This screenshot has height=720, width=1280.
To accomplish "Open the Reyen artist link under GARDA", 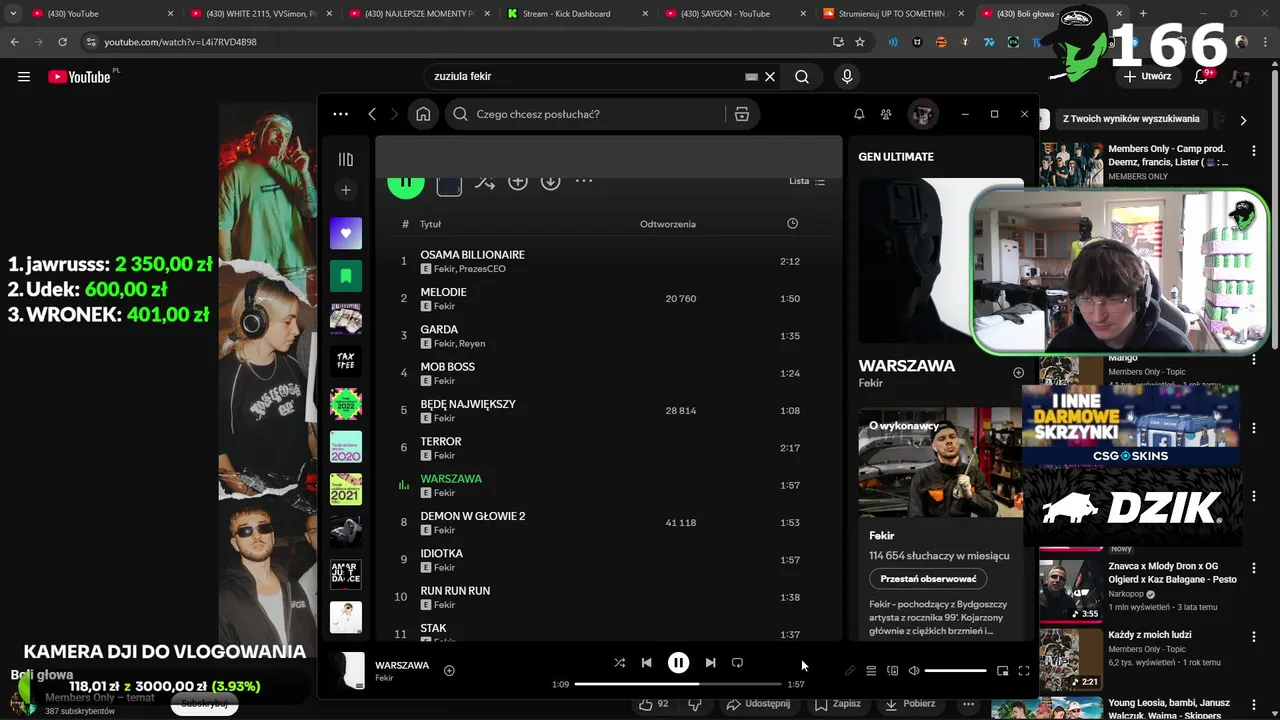I will pyautogui.click(x=472, y=344).
